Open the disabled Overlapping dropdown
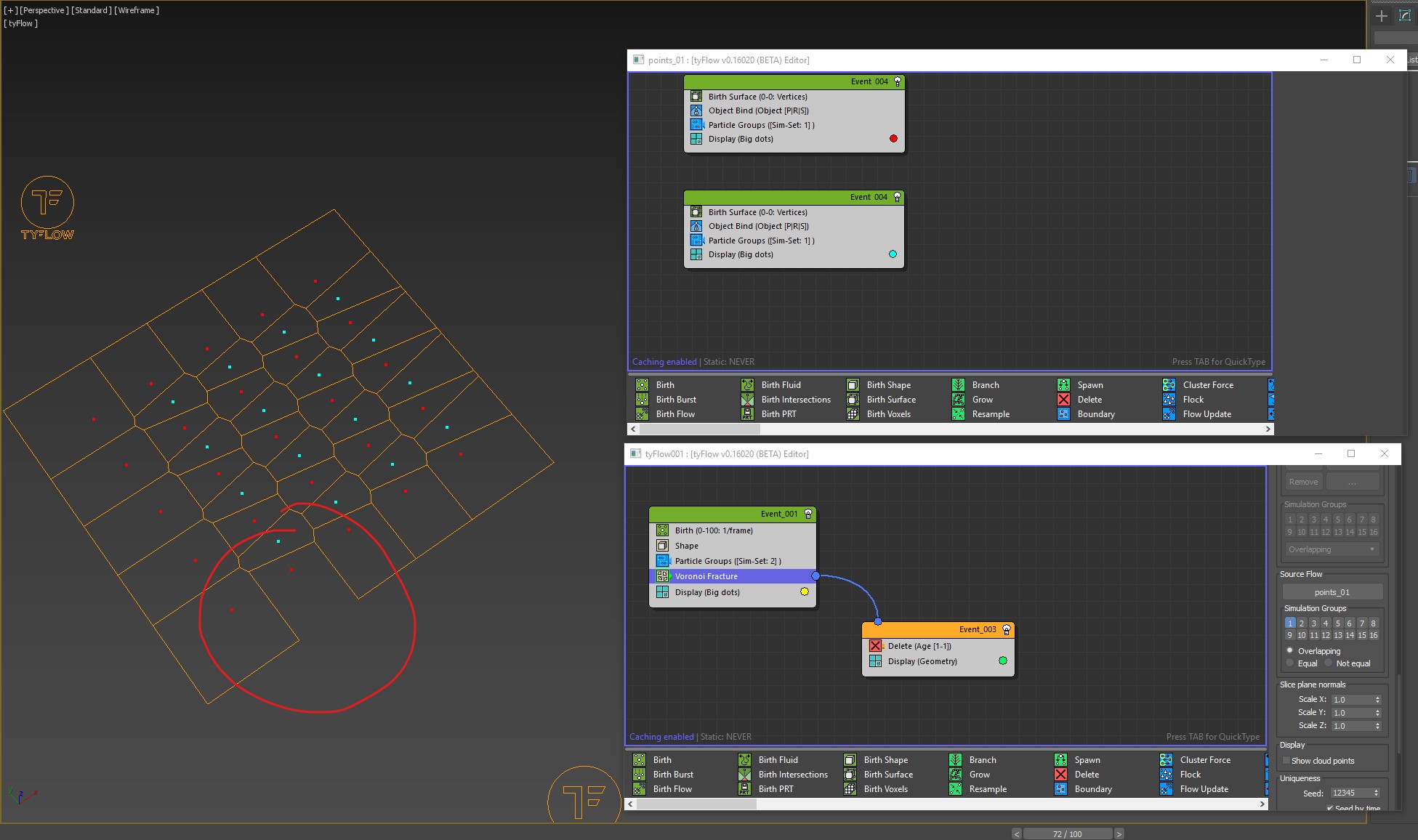This screenshot has height=840, width=1418. (x=1332, y=549)
